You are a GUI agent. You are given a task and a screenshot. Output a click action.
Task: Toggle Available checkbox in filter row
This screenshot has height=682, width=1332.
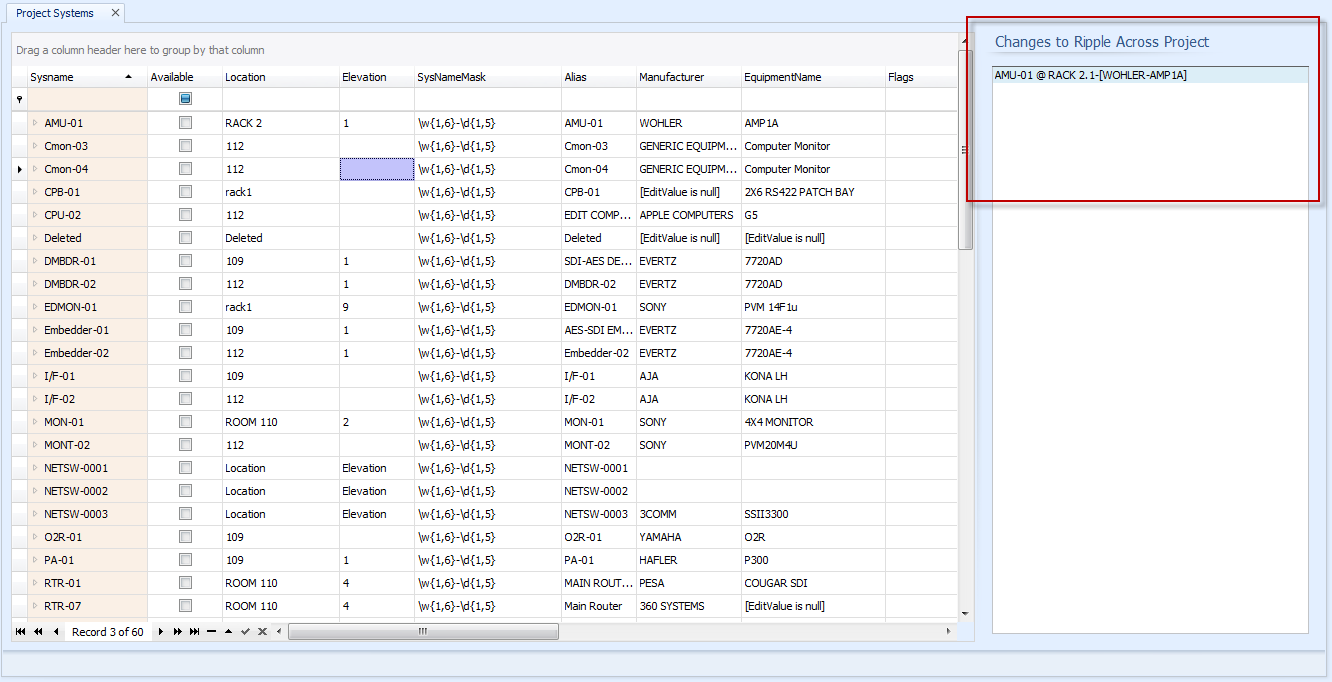[x=185, y=98]
